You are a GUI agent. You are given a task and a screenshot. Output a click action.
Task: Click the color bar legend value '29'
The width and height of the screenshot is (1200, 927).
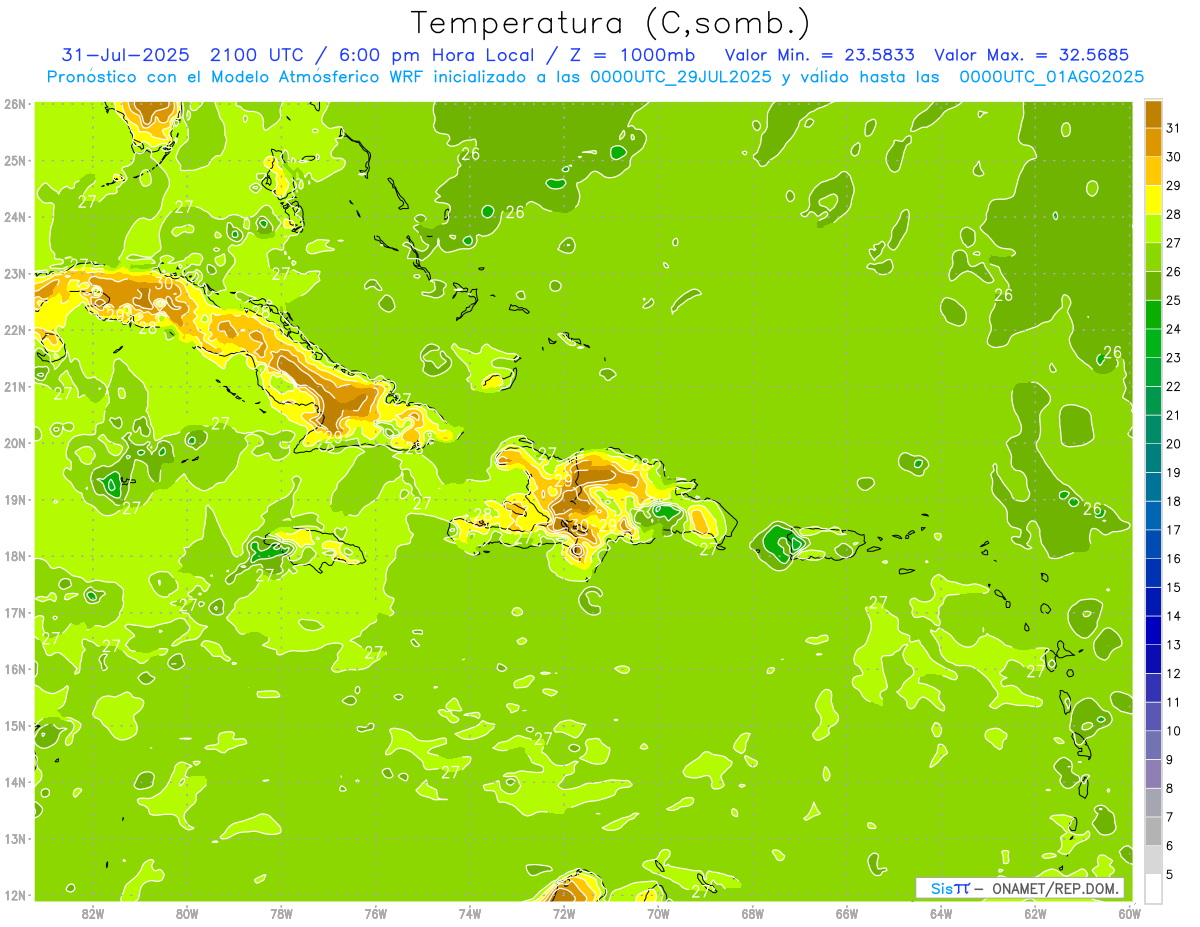(1174, 186)
